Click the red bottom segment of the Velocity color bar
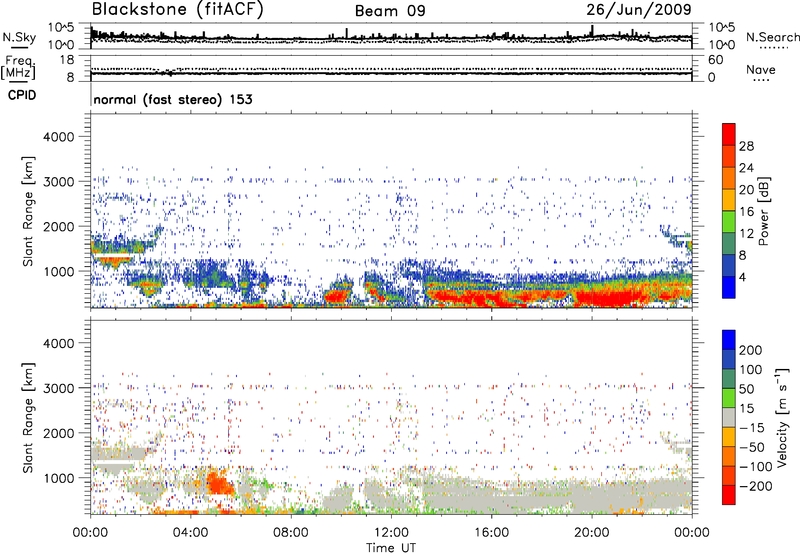This screenshot has height=554, width=800. [729, 495]
